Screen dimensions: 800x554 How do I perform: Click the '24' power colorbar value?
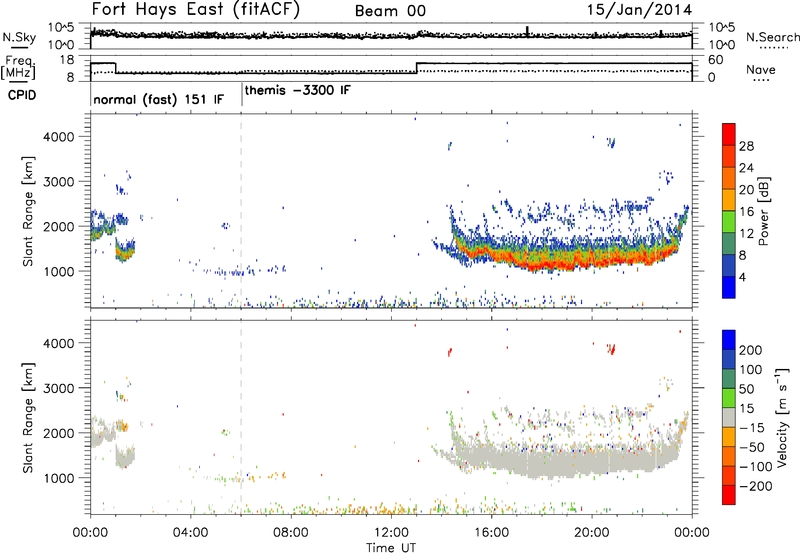coord(746,168)
